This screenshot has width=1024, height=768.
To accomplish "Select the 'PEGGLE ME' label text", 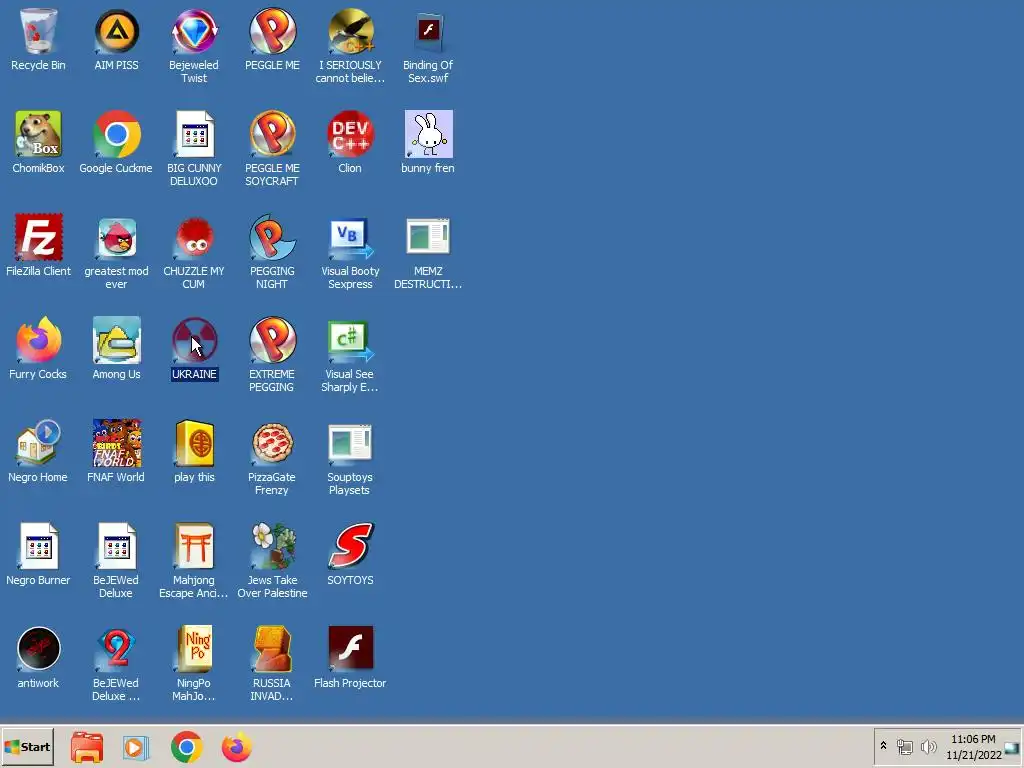I will tap(272, 65).
